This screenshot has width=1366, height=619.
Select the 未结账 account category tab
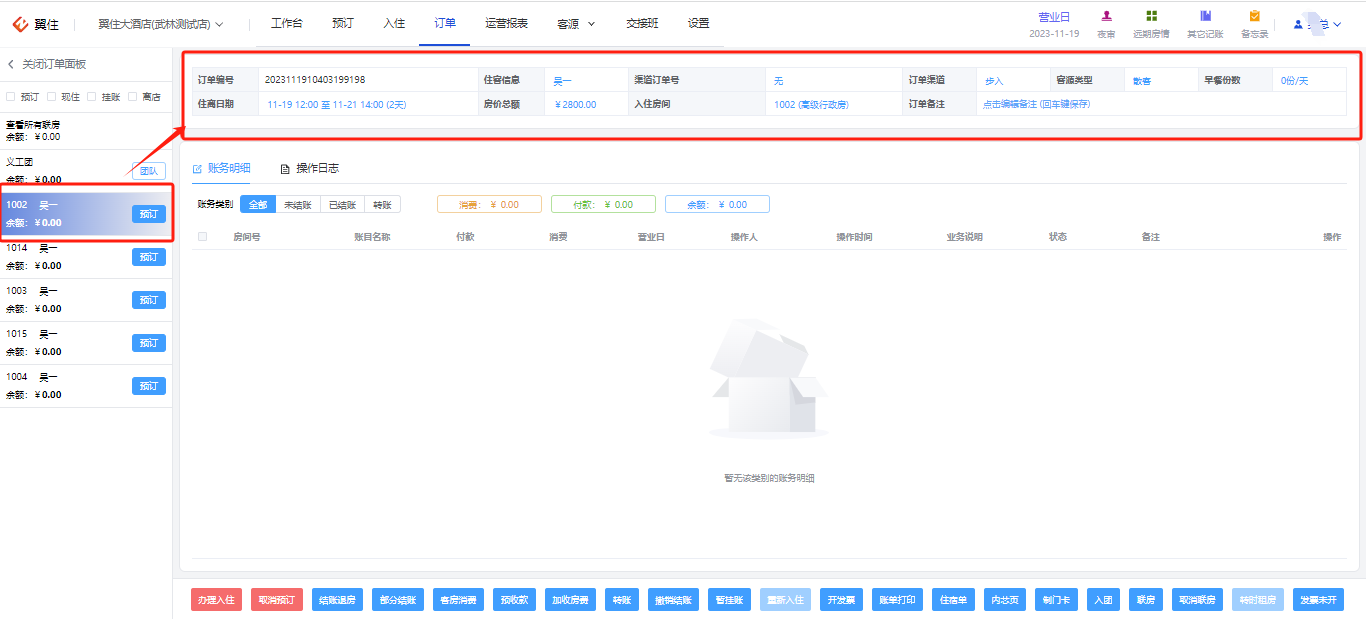297,204
